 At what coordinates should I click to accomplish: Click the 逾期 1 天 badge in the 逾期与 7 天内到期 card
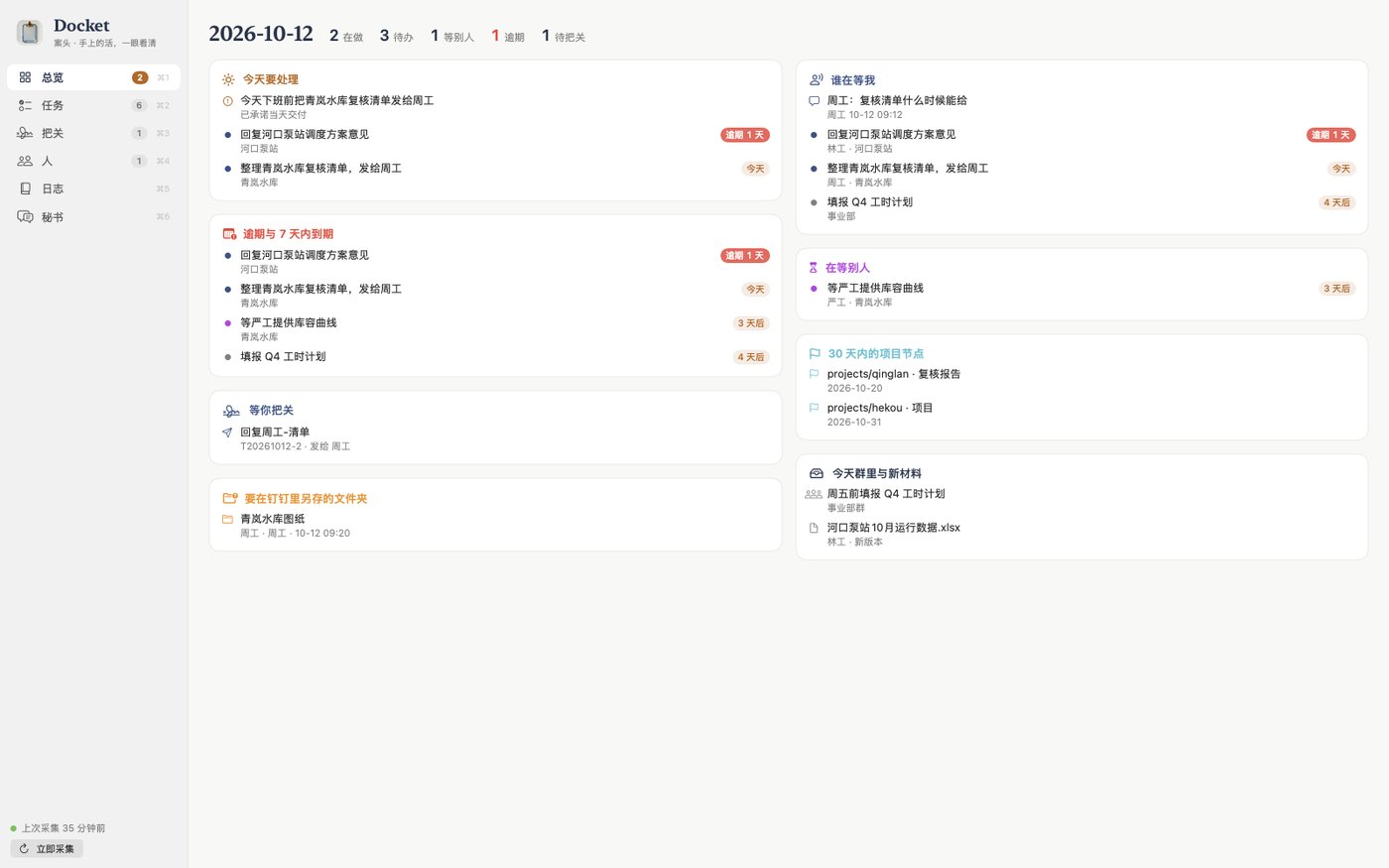(x=745, y=256)
